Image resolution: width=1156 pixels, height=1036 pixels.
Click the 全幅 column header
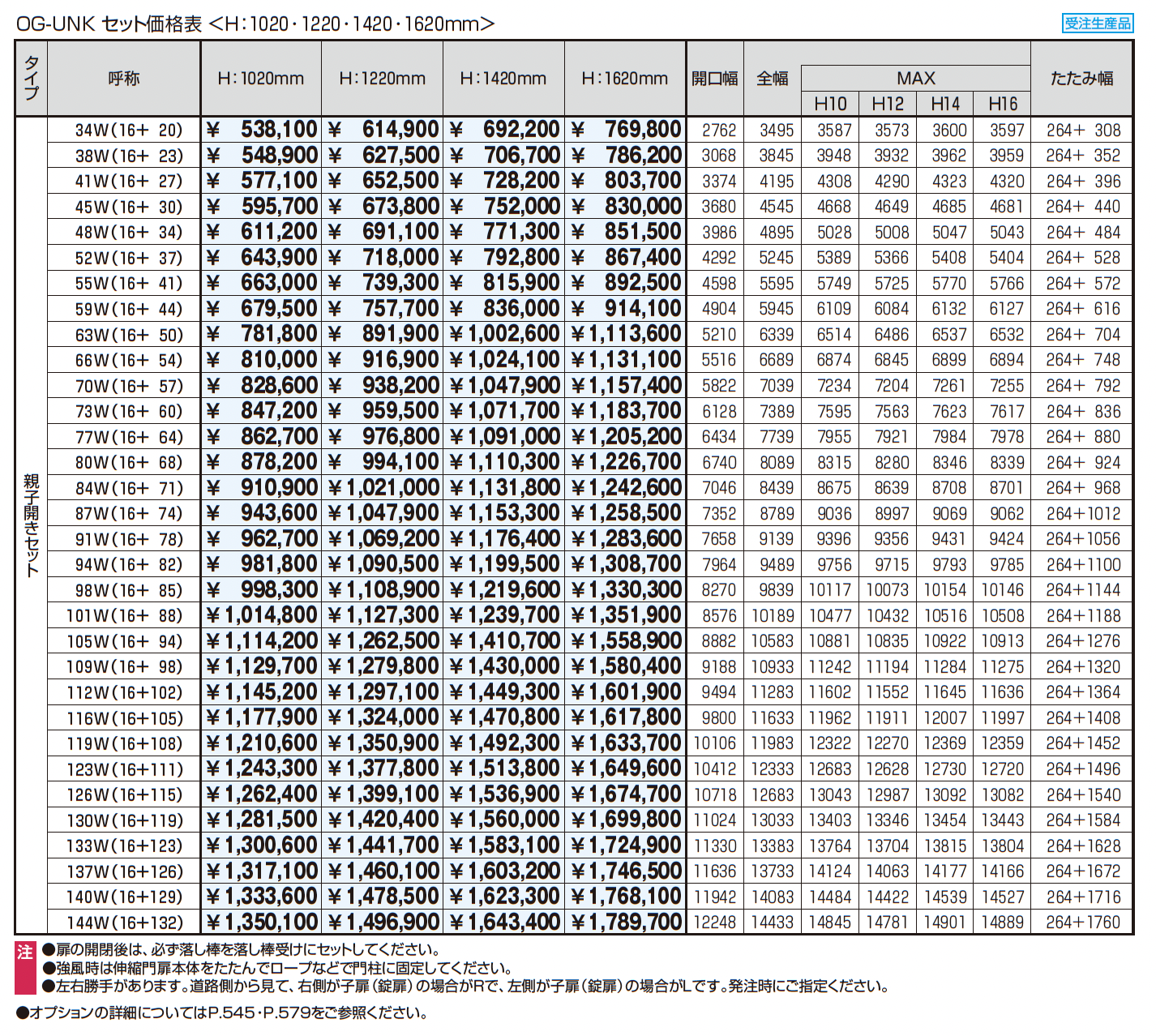tap(773, 79)
